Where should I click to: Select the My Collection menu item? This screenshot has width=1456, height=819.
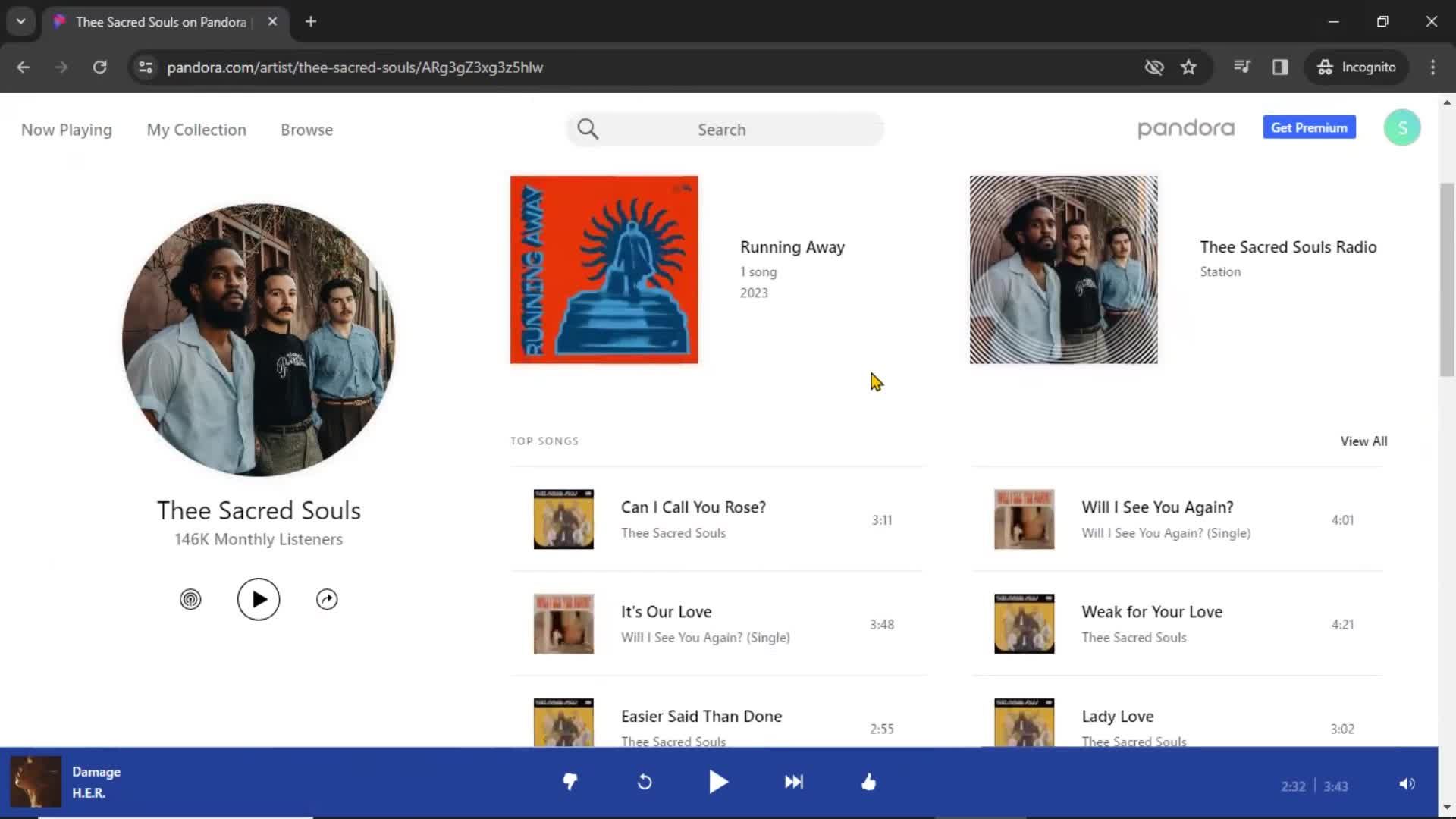click(x=196, y=129)
